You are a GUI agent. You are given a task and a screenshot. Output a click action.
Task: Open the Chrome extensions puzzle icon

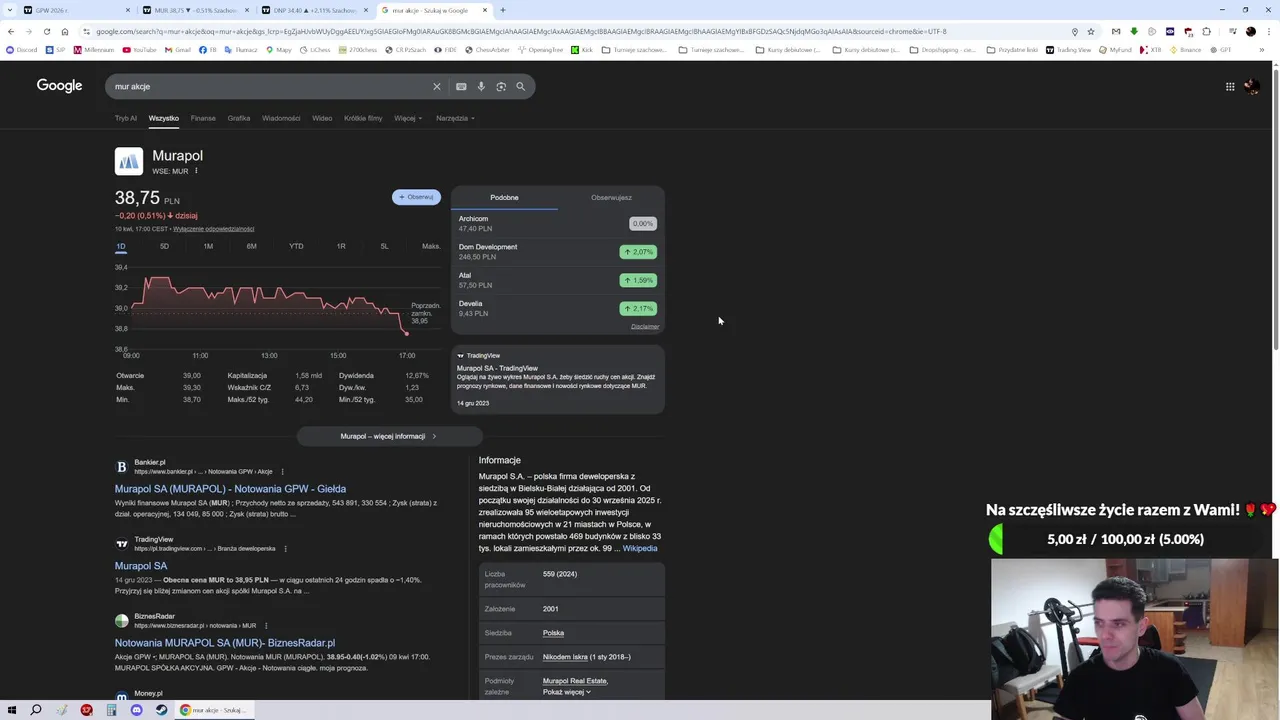click(1206, 31)
